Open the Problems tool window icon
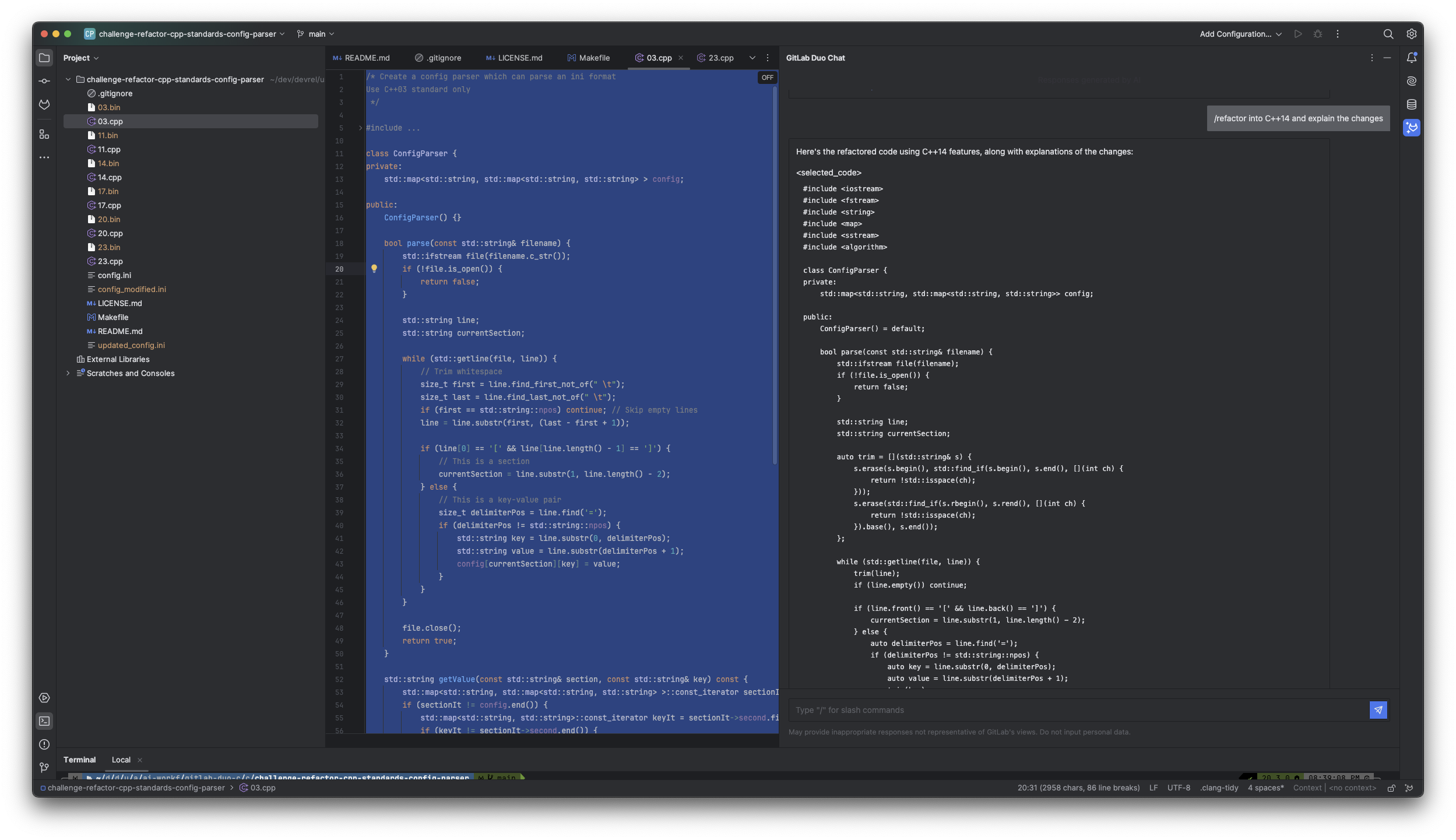Viewport: 1456px width, 840px height. coord(44,744)
